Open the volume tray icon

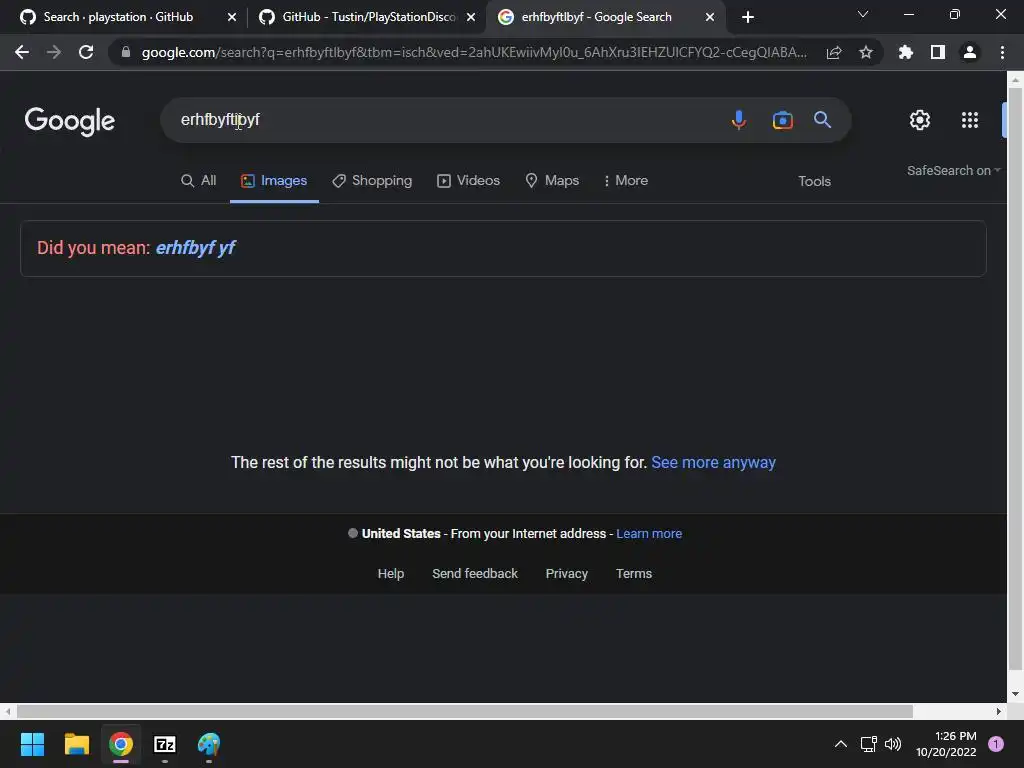tap(893, 744)
